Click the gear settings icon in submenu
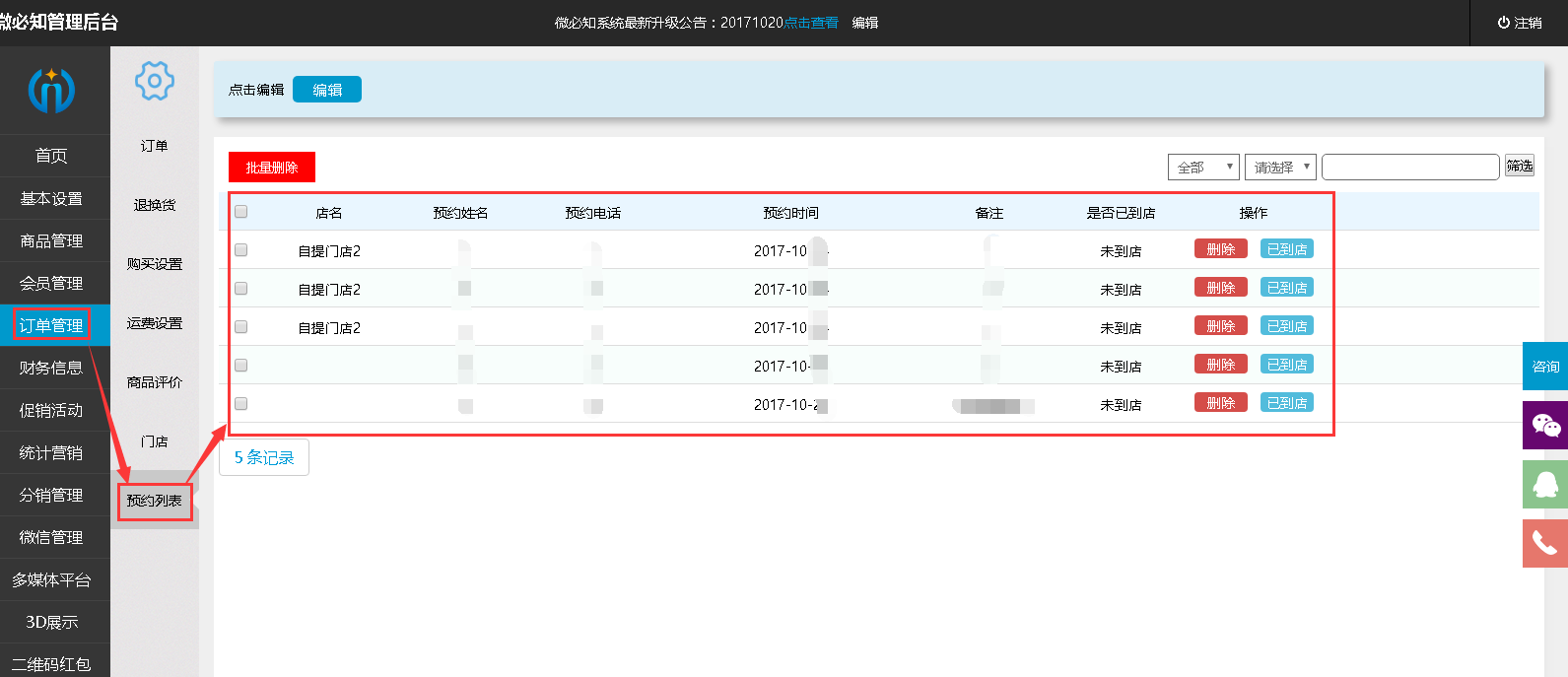1568x677 pixels. (x=154, y=81)
